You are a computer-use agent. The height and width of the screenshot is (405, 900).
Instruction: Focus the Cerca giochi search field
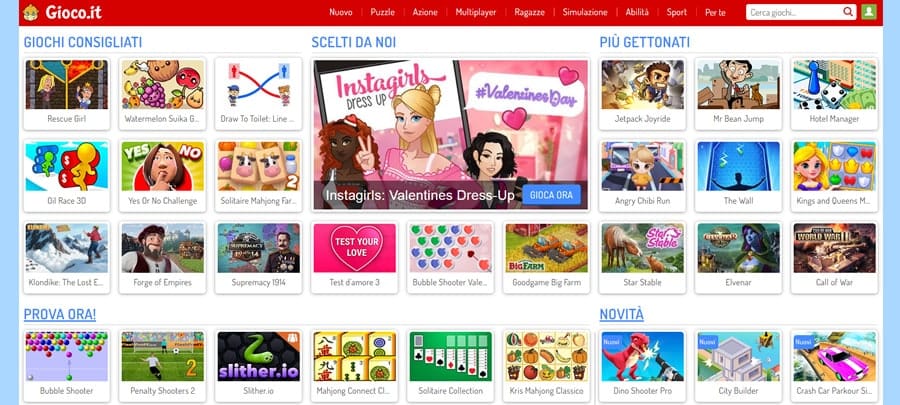pos(794,12)
